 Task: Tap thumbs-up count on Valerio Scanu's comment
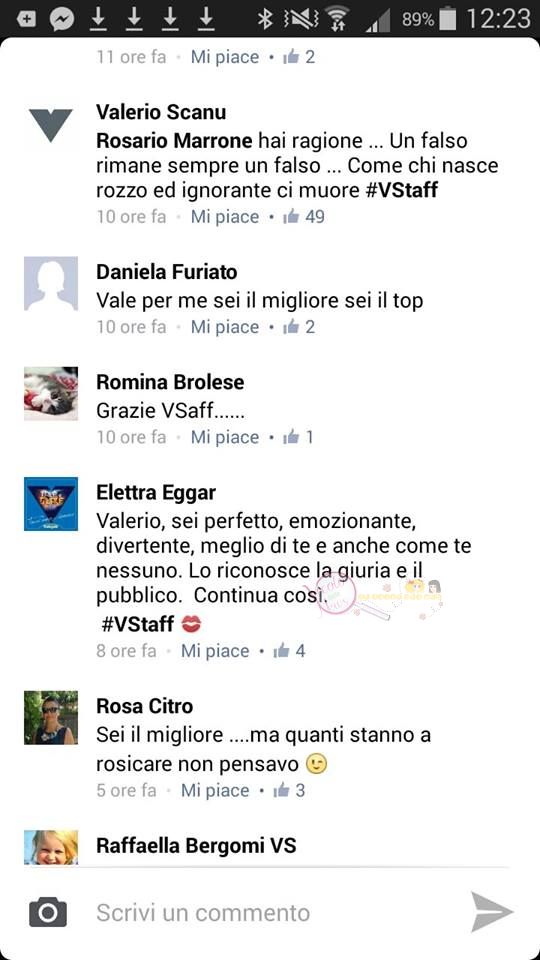point(315,217)
